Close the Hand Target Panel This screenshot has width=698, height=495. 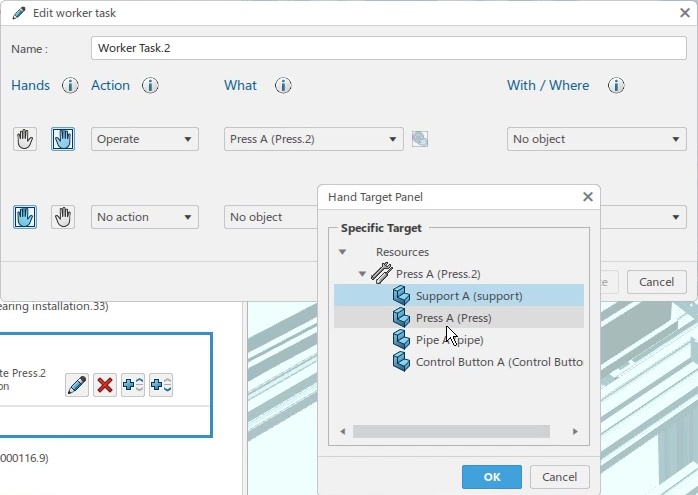coord(588,197)
